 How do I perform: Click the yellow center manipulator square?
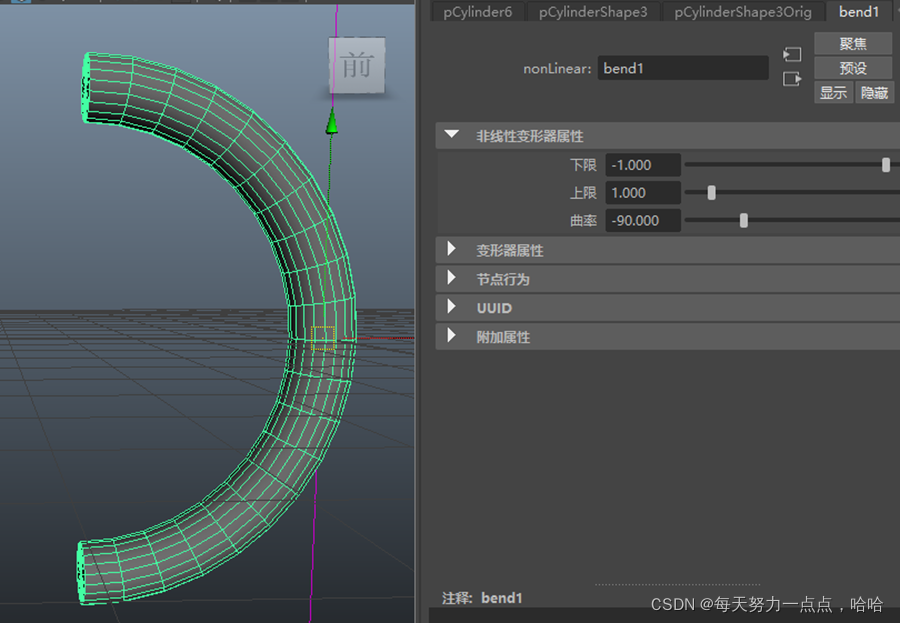coord(323,338)
